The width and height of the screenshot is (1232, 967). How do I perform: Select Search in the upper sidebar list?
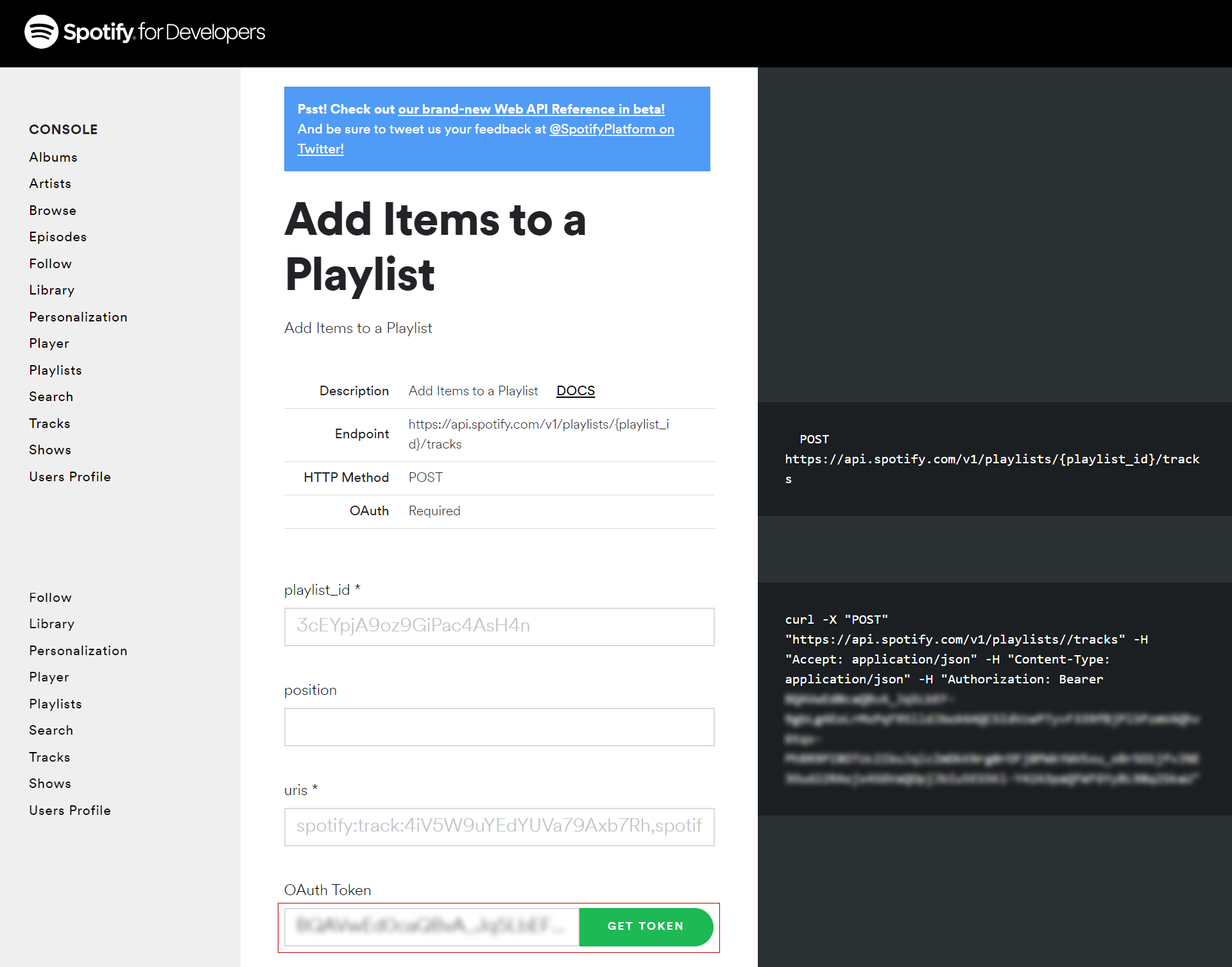point(51,397)
